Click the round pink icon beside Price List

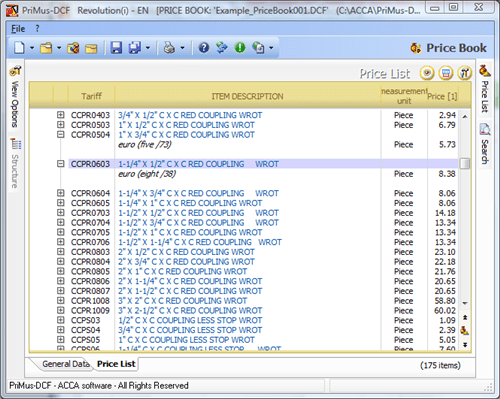tap(446, 73)
